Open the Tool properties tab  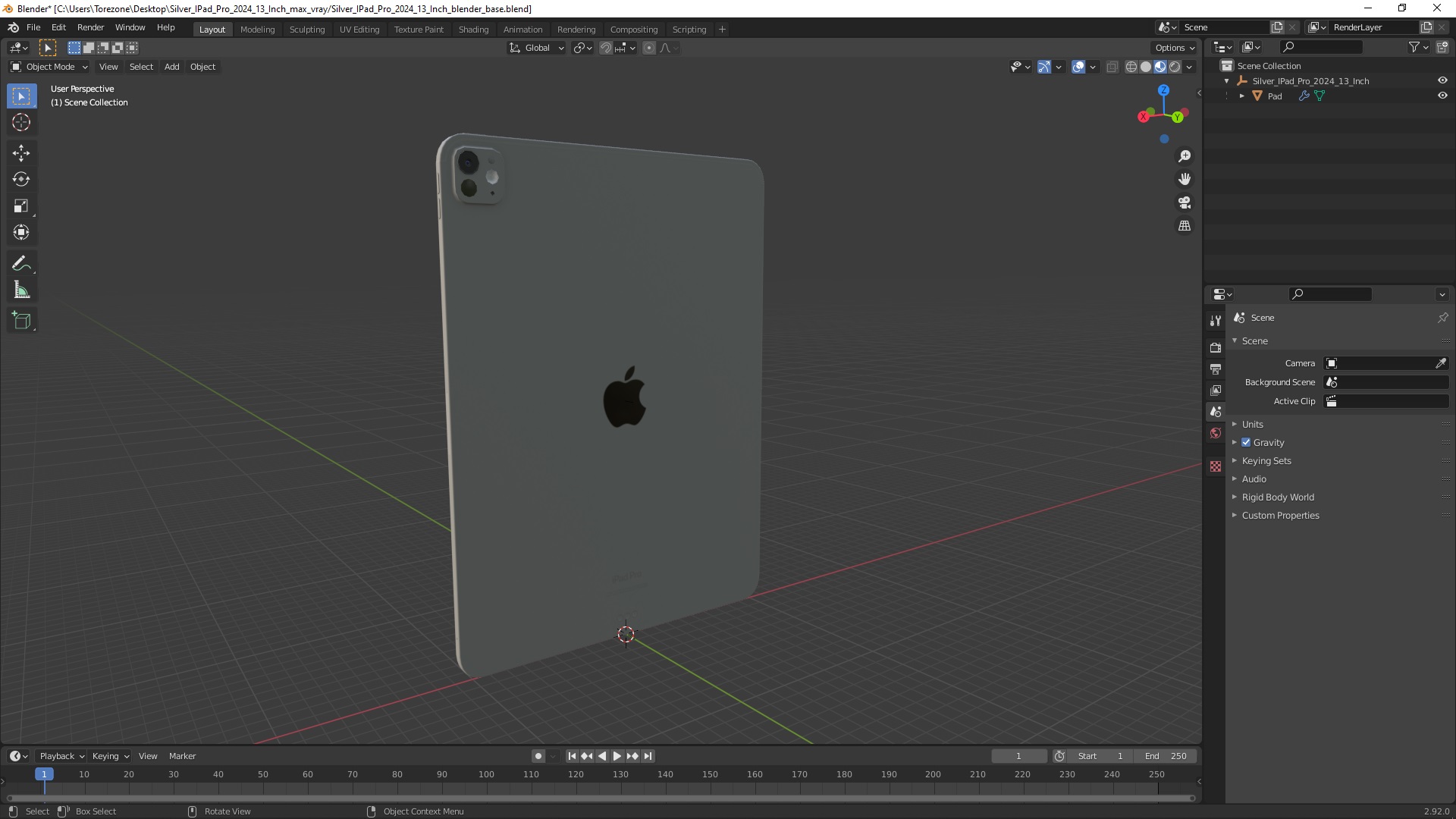click(x=1216, y=321)
